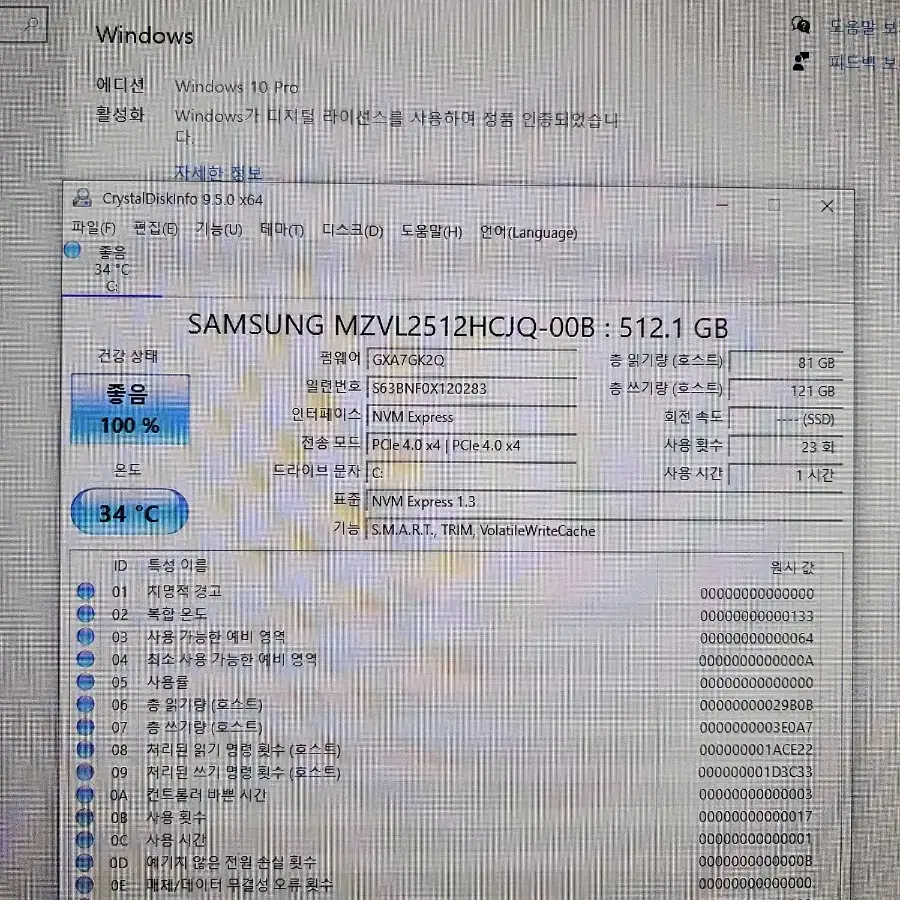Minimize the CrystalDiskInfo window
Image resolution: width=900 pixels, height=900 pixels.
(723, 205)
